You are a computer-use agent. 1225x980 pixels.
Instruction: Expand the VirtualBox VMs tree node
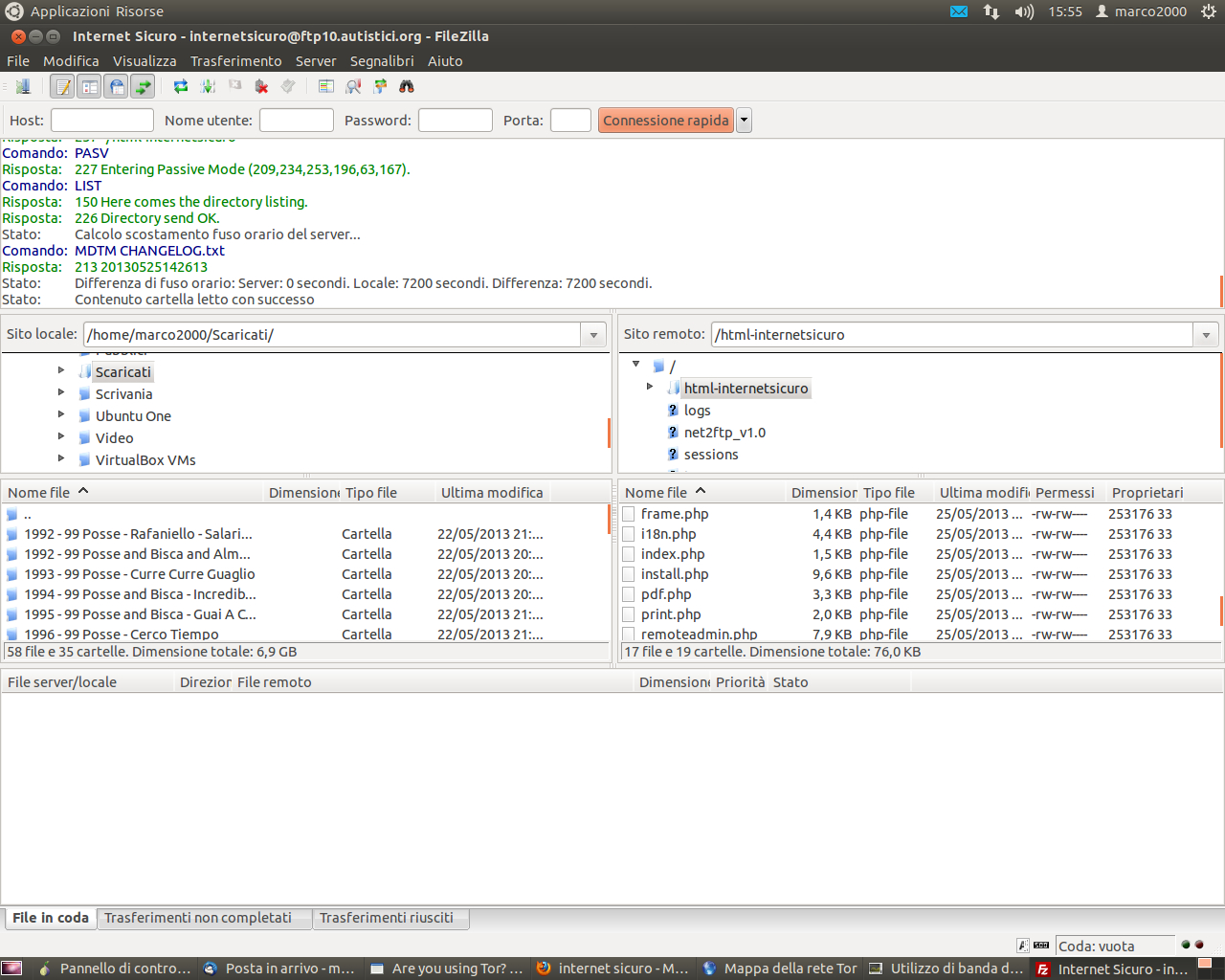pos(61,458)
